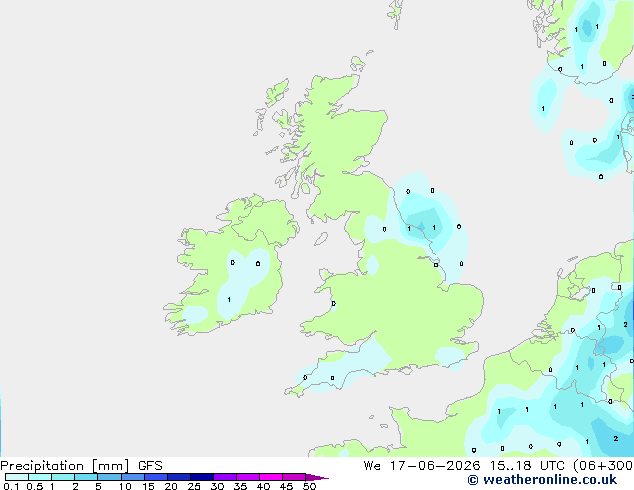Image resolution: width=634 pixels, height=490 pixels.
Task: Click the '(06+300' forecast offset text
Action: coord(604,466)
